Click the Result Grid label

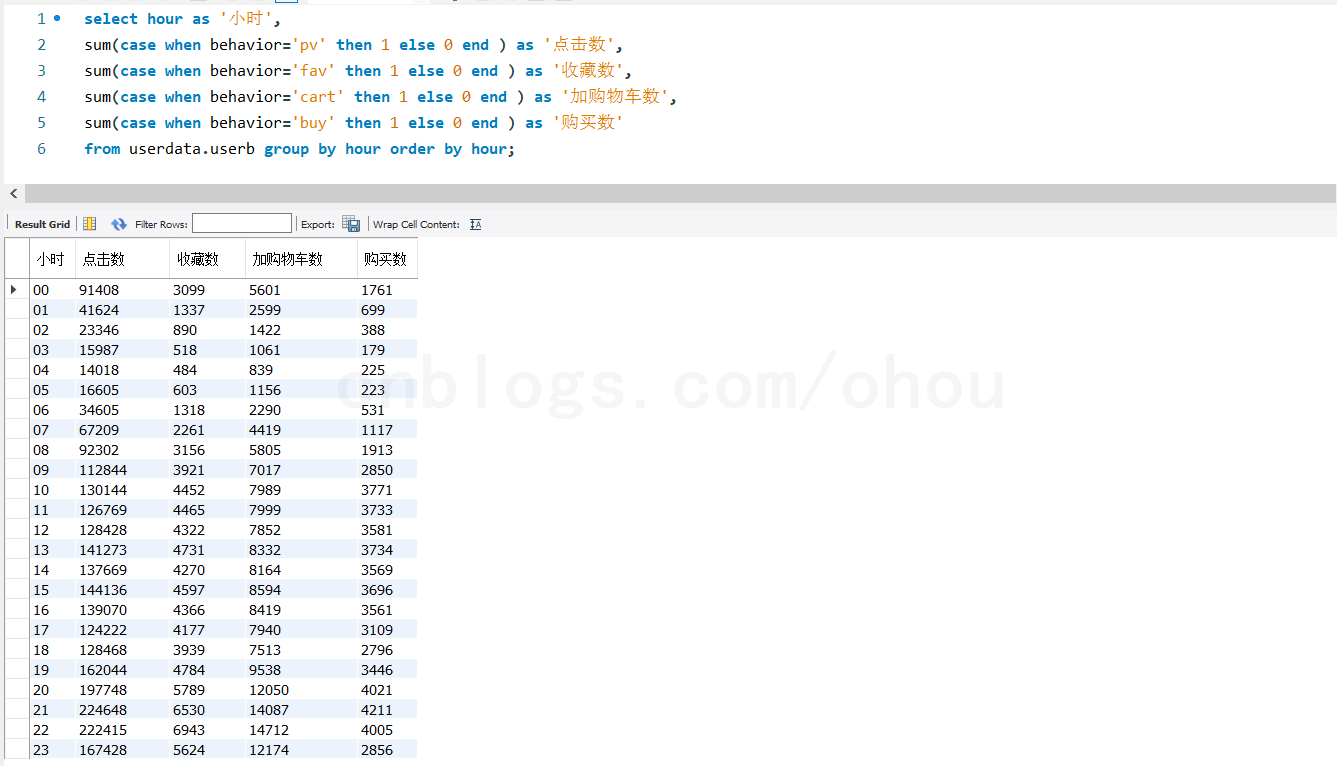tap(42, 224)
